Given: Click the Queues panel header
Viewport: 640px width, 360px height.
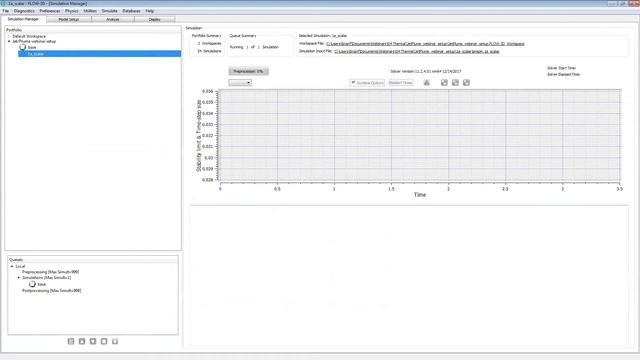Looking at the screenshot, I should click(93, 260).
